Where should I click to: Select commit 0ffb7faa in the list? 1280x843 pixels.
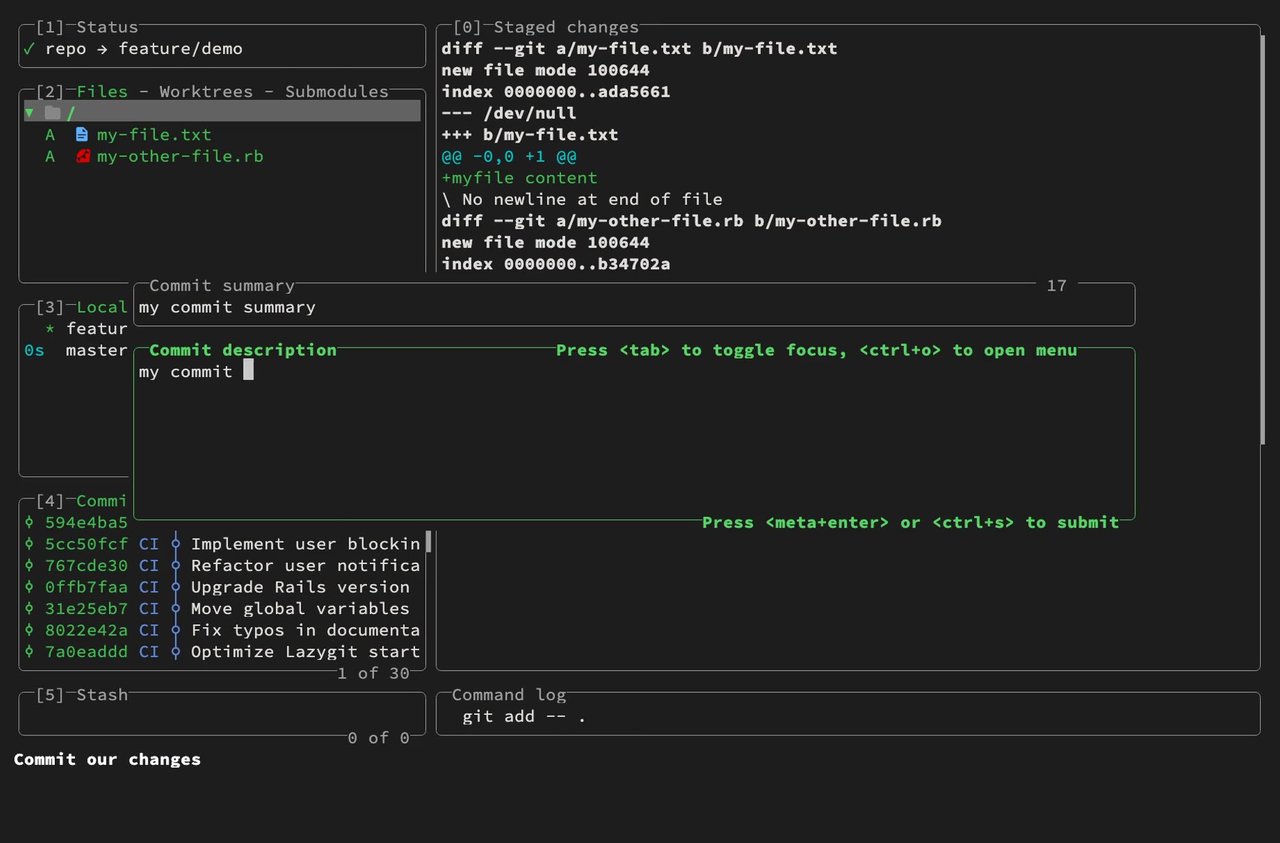223,587
